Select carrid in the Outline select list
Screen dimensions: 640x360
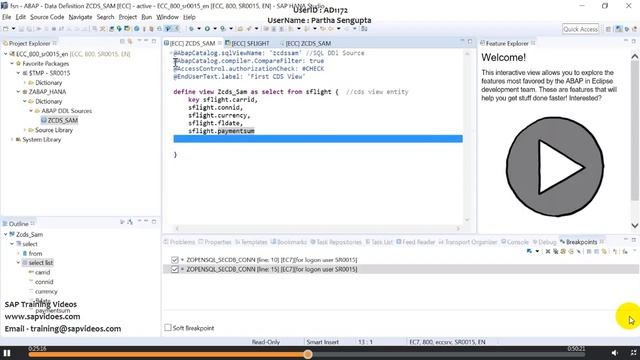click(x=42, y=272)
